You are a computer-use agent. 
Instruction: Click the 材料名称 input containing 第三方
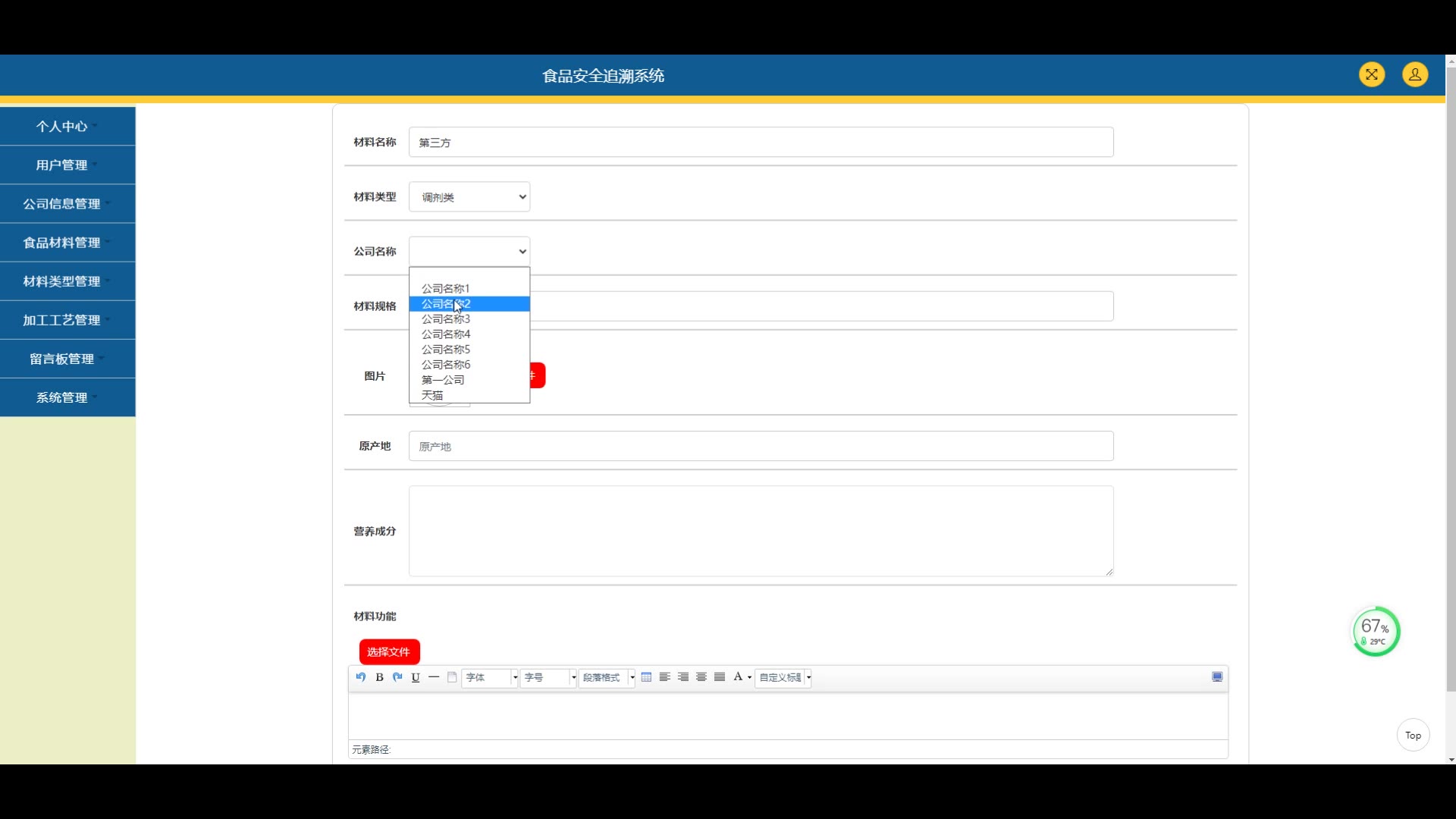tap(761, 143)
